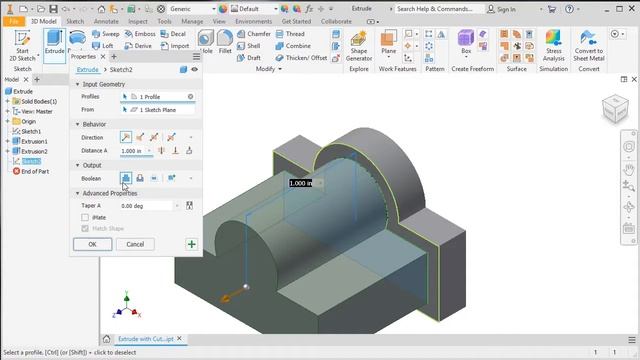The image size is (640, 360).
Task: Cancel the Extrude properties dialog
Action: [135, 244]
